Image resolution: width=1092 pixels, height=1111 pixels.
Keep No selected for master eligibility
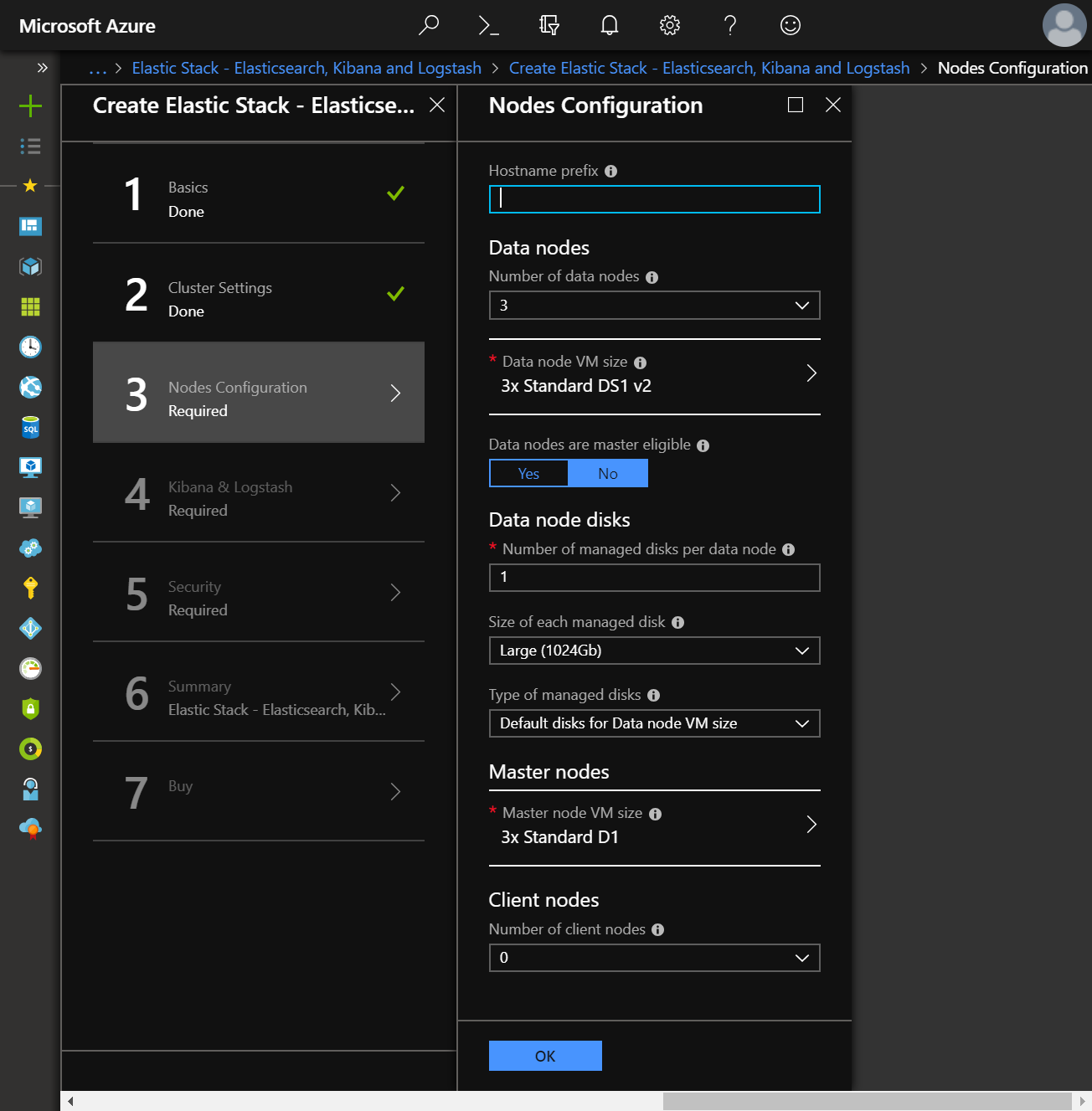click(608, 473)
